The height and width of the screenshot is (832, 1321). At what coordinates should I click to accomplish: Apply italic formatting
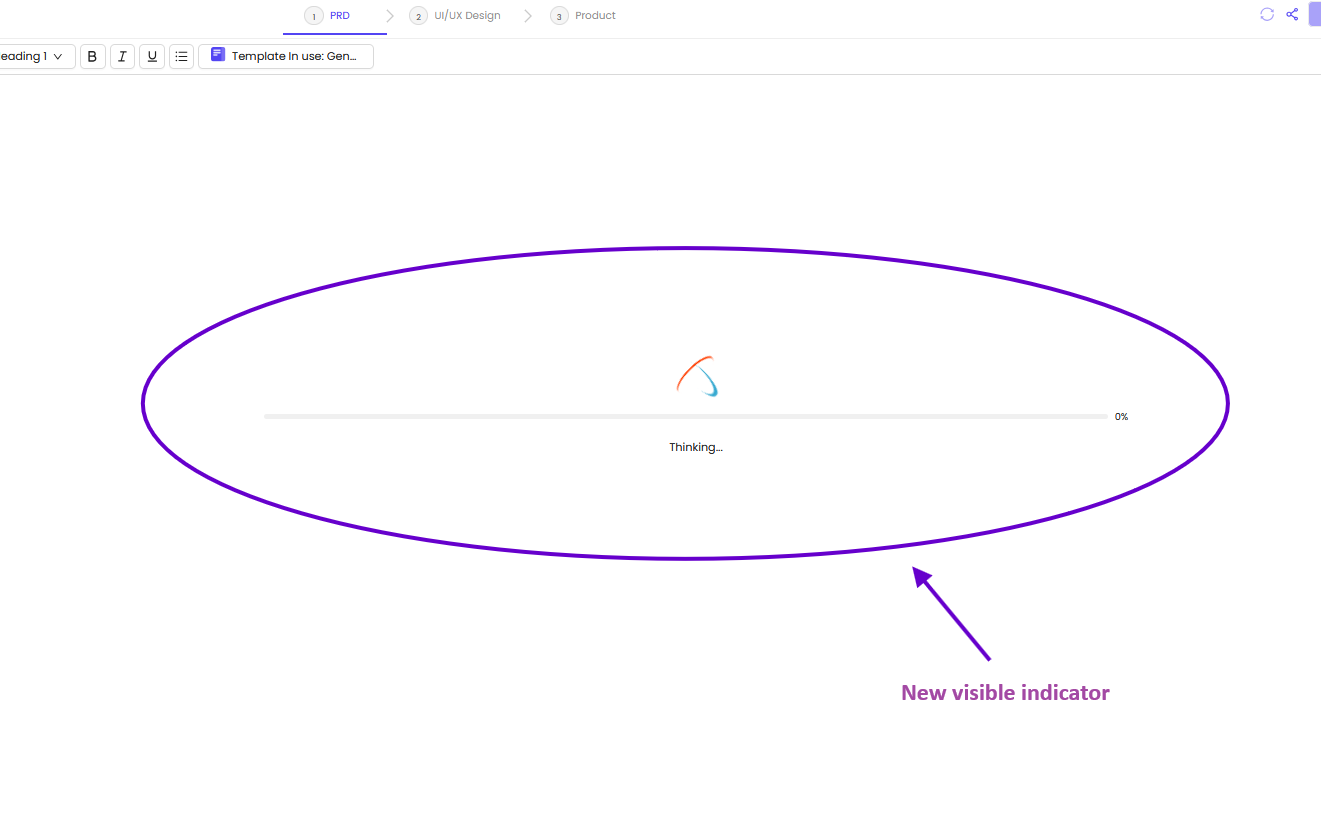point(122,56)
